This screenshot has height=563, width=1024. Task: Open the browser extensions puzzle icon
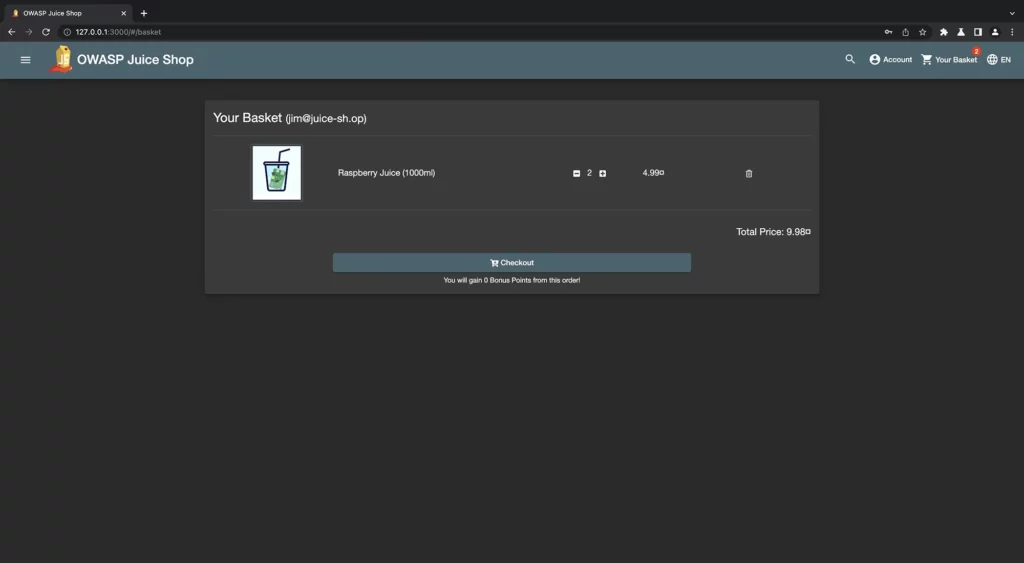pos(944,31)
